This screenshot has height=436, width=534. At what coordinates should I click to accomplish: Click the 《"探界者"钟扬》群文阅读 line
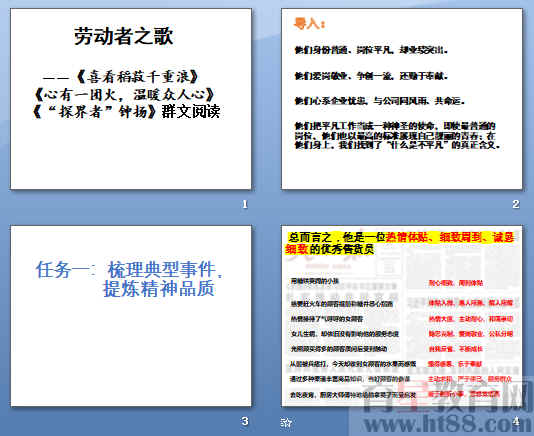[126, 111]
